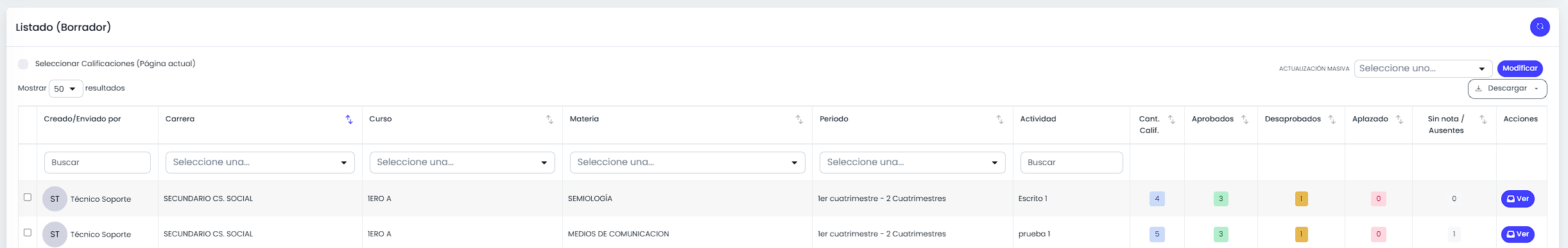Sort by Carrera column arrows
The image size is (1568, 248).
pos(349,120)
